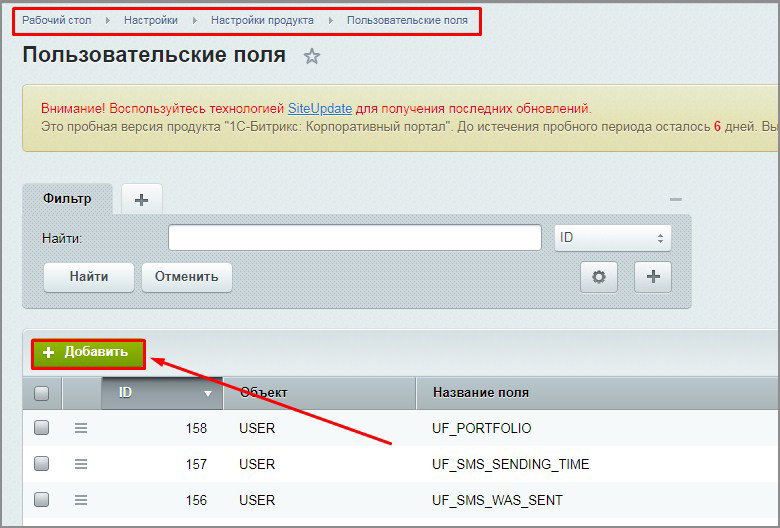Check the row with ID 158
This screenshot has height=528, width=780.
click(42, 428)
